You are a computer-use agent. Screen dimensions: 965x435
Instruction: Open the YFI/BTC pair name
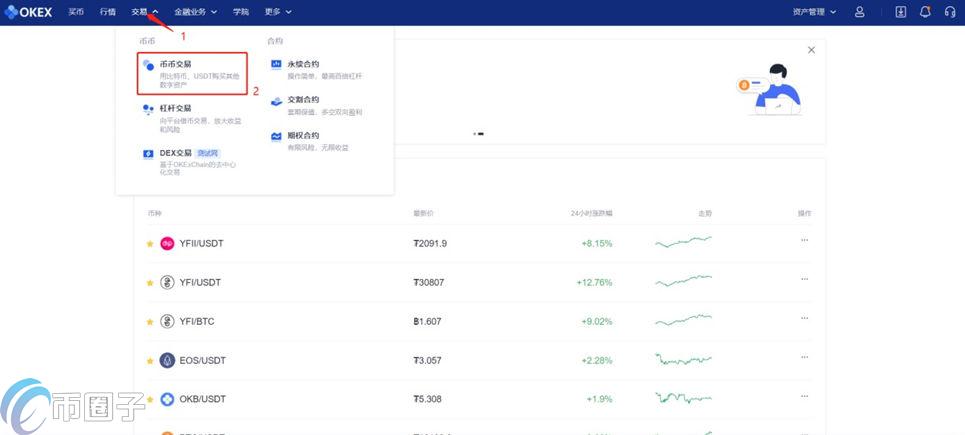pyautogui.click(x=197, y=321)
